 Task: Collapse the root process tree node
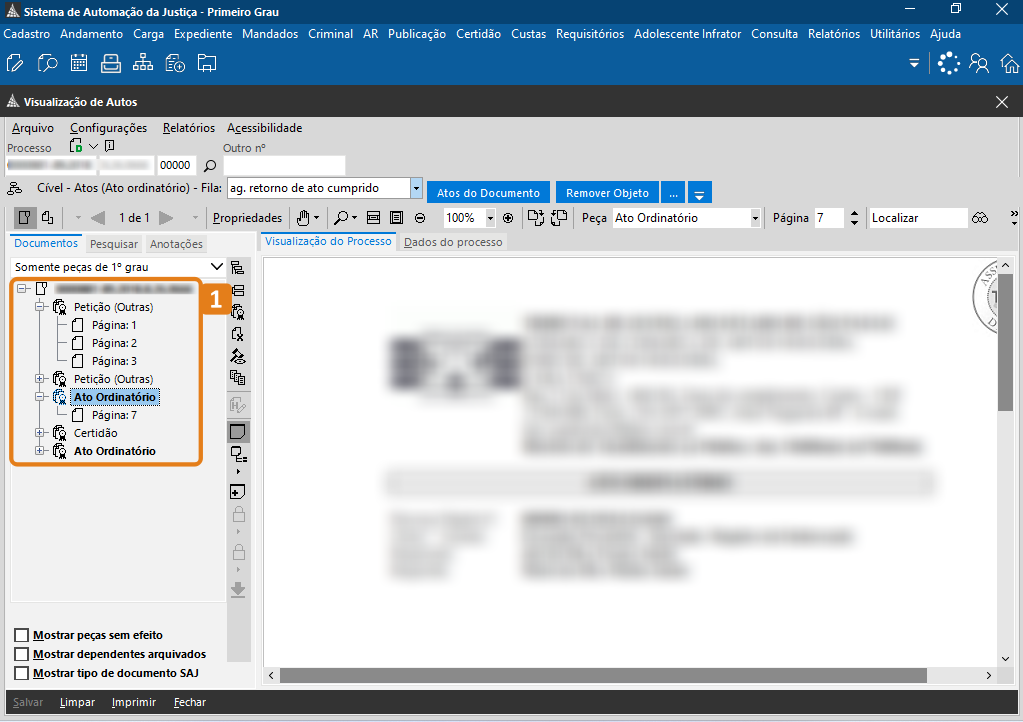pos(22,288)
